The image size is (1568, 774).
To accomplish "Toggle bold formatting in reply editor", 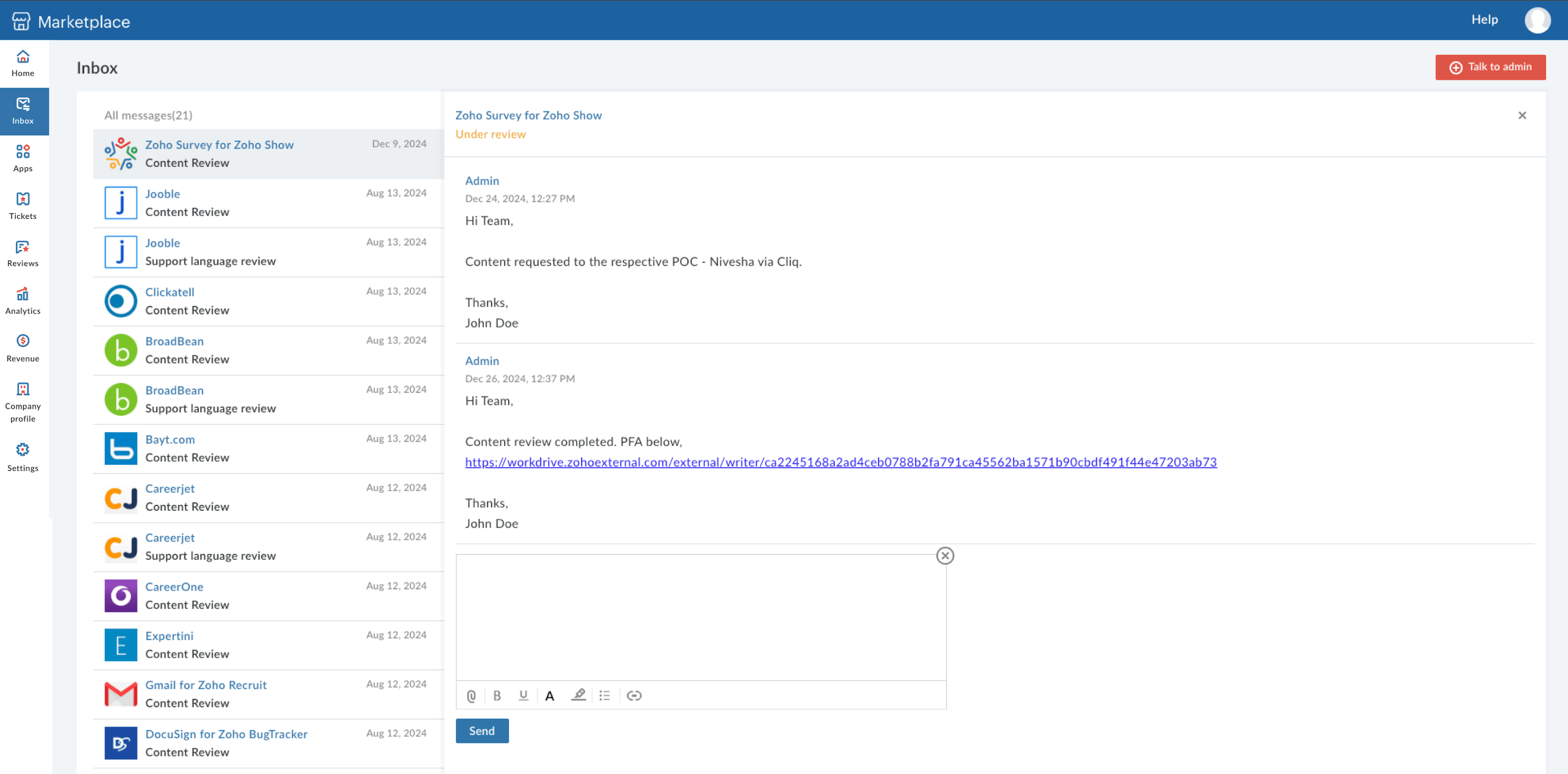I will click(497, 695).
